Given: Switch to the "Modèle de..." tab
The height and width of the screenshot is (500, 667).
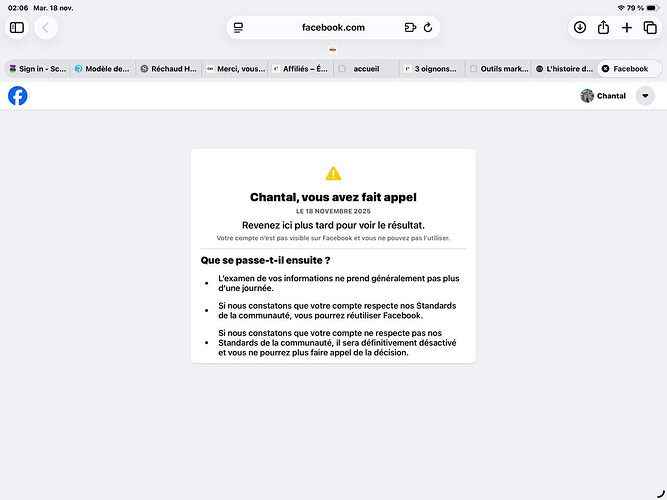Looking at the screenshot, I should click(102, 69).
